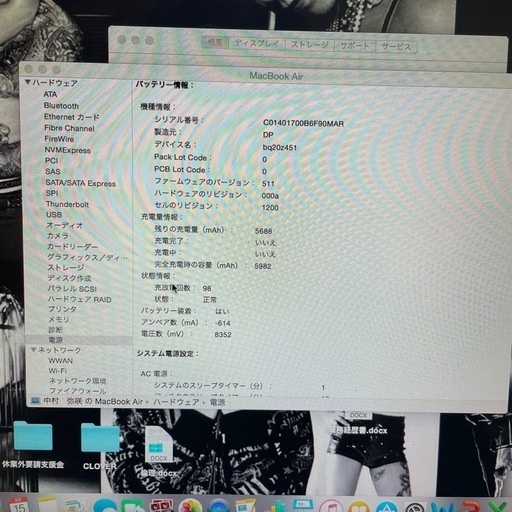
Task: Open the ディスプレイ tab in the back window
Action: (257, 43)
